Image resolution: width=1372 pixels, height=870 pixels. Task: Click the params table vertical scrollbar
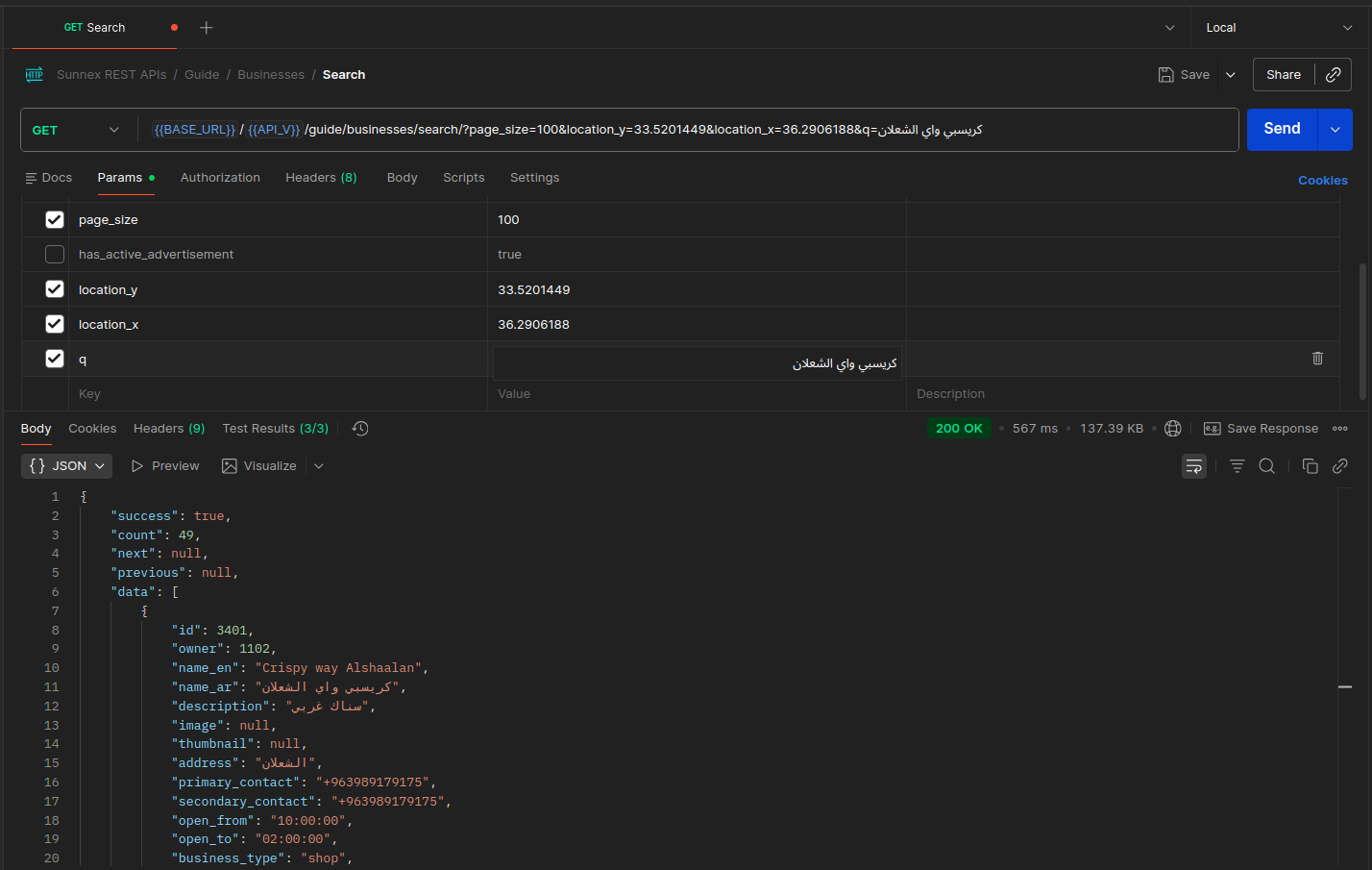(x=1362, y=332)
